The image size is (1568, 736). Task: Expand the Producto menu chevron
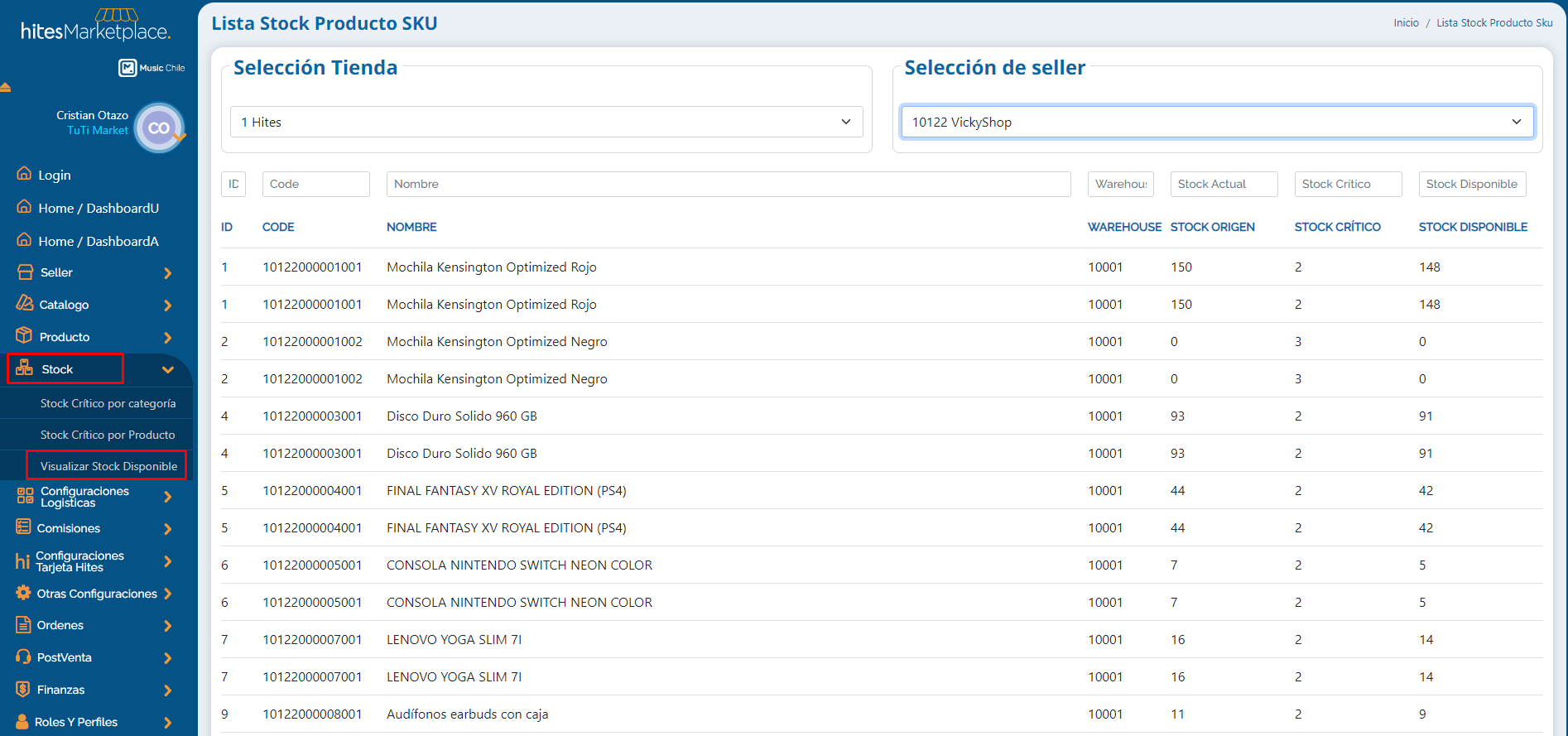tap(168, 338)
